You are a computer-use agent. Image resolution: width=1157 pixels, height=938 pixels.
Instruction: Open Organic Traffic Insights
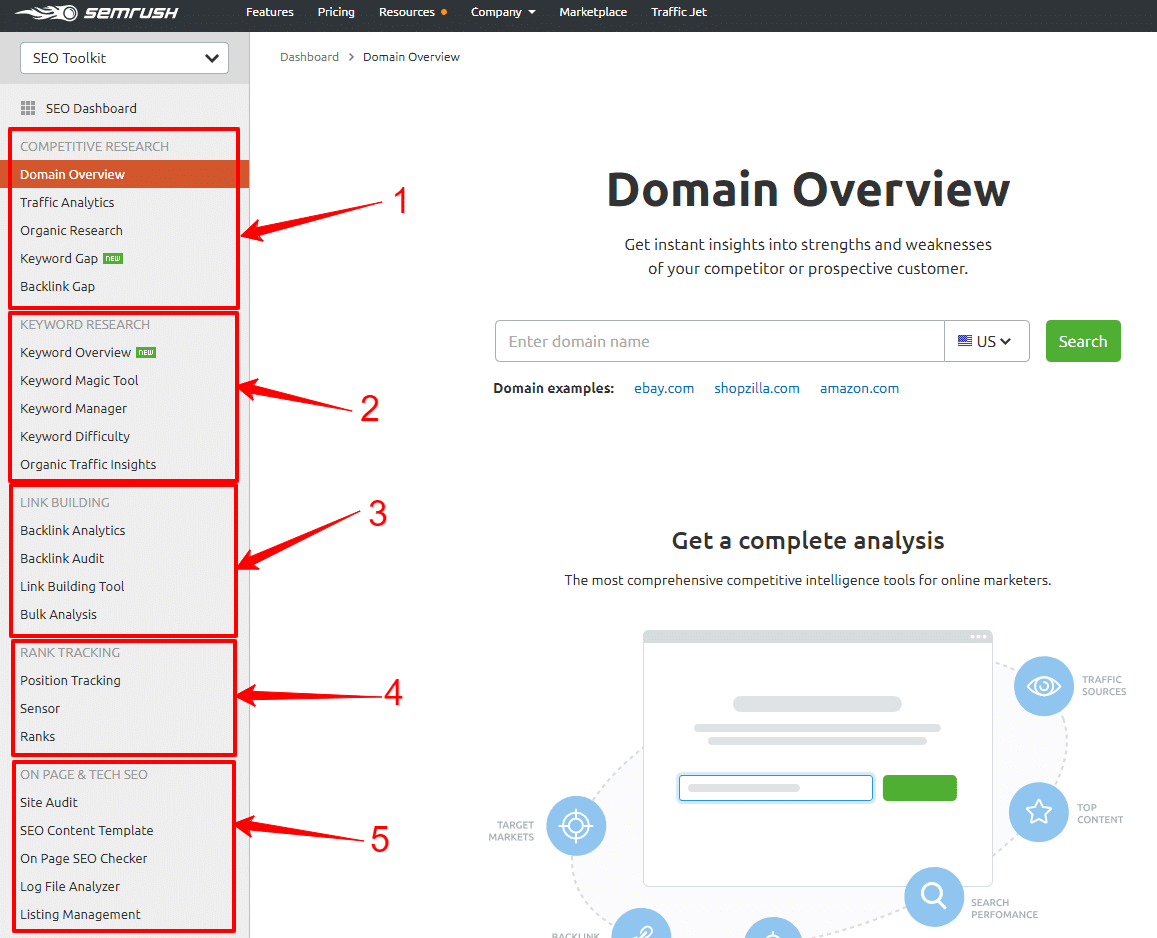(x=88, y=465)
